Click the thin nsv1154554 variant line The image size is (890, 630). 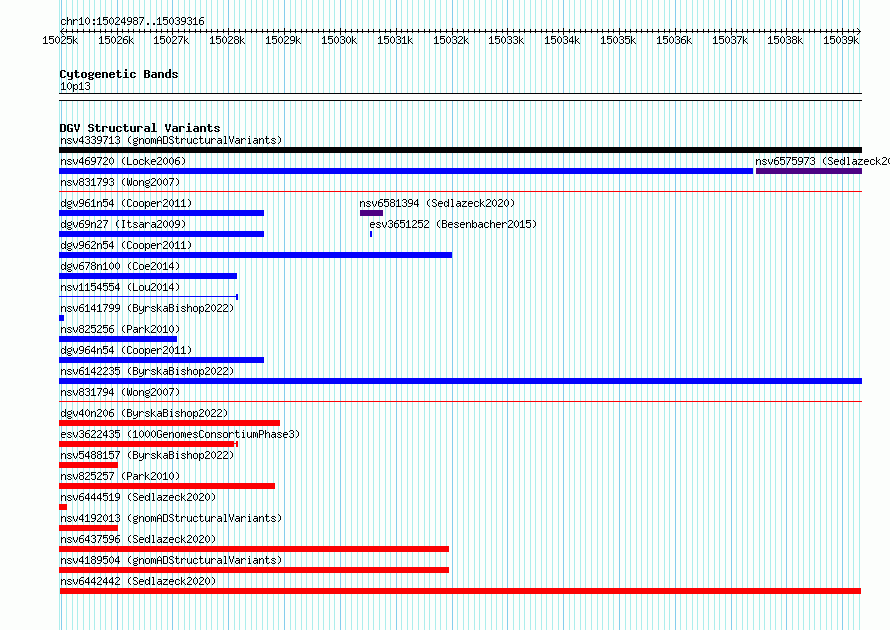pos(148,297)
